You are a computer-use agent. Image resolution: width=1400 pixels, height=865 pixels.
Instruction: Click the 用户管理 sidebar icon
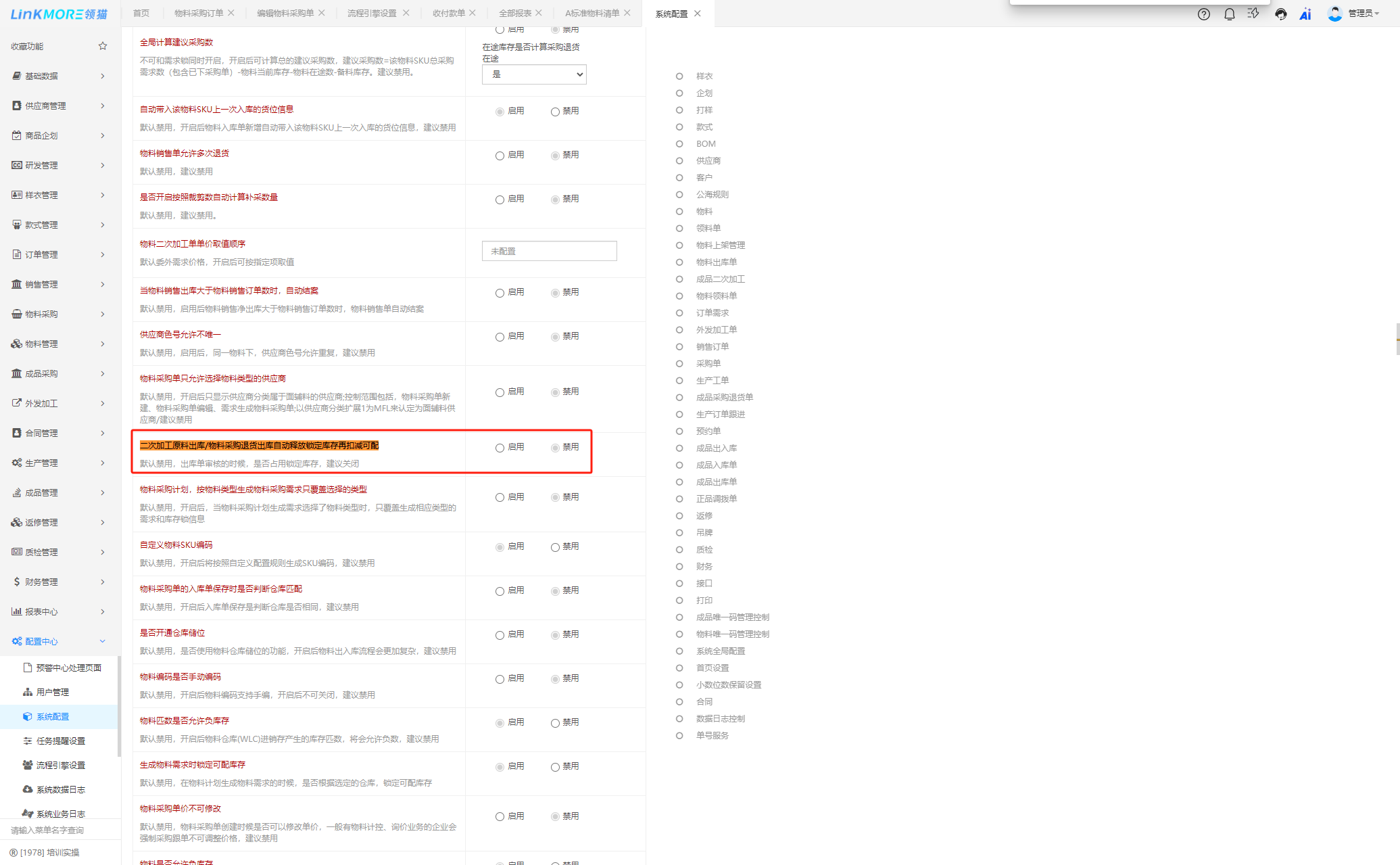click(x=28, y=692)
